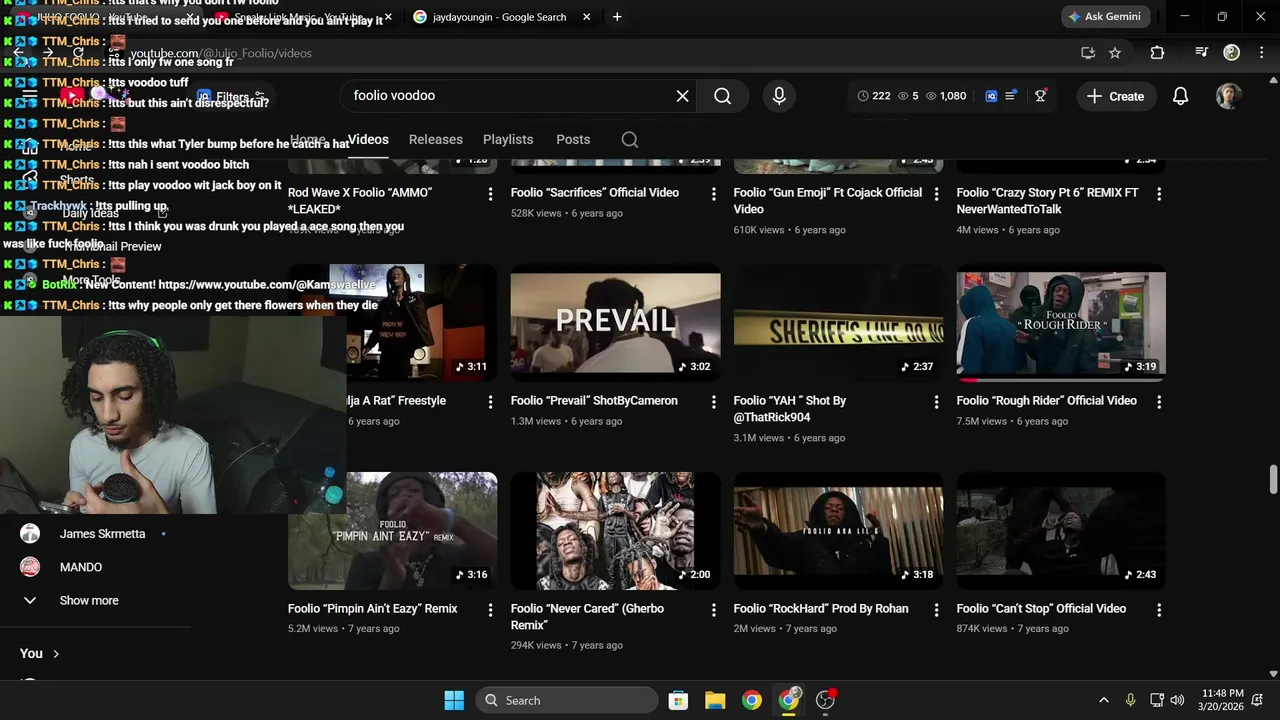
Task: Open Microsoft Store from the taskbar
Action: (678, 700)
